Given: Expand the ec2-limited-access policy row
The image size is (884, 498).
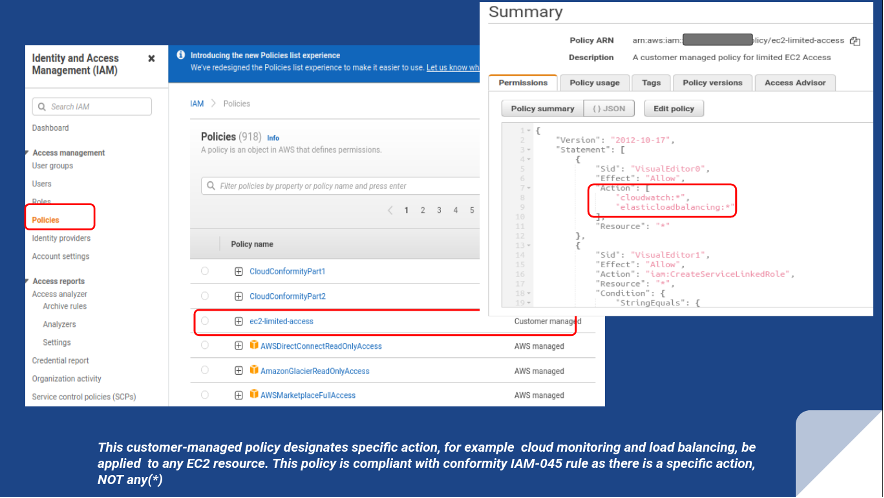Looking at the screenshot, I should coord(239,321).
